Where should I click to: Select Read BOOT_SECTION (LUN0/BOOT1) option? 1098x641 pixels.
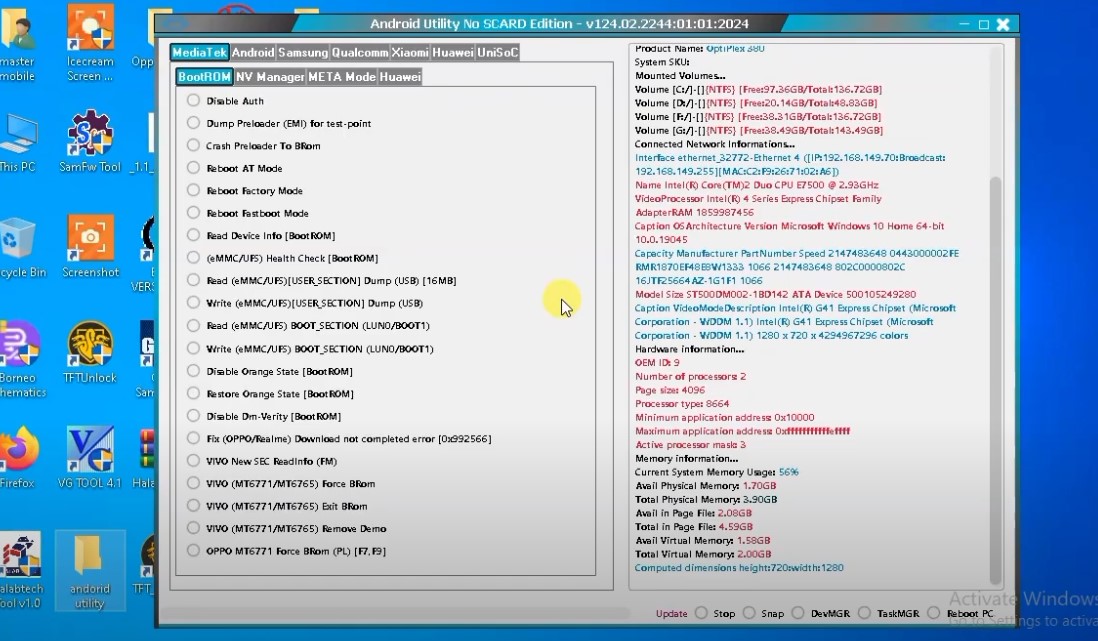[x=193, y=325]
